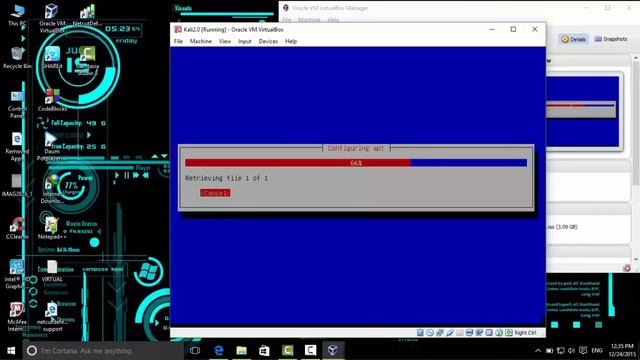Click the keyboard capture icon near Right Ctrl

(509, 333)
